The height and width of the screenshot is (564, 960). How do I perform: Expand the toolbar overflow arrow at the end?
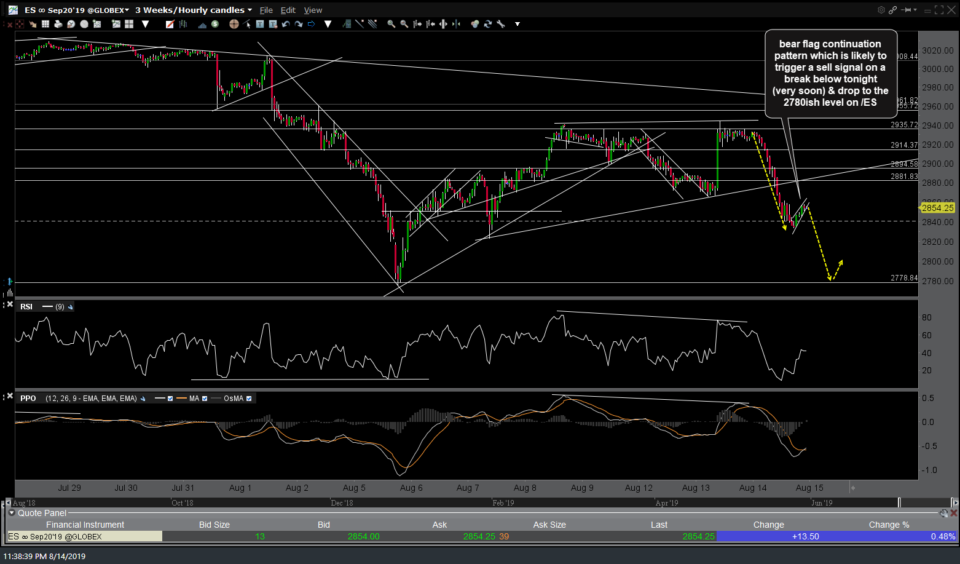[x=517, y=24]
